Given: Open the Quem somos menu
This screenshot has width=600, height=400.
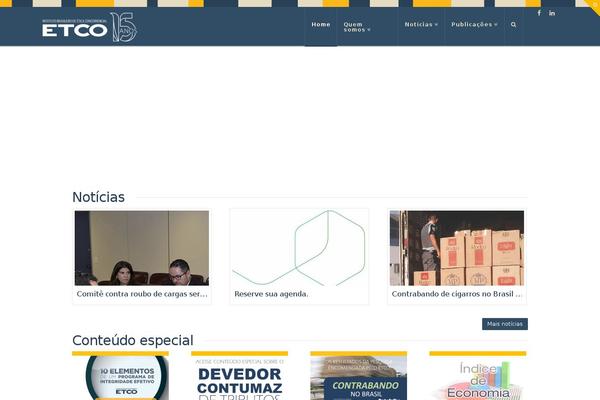Looking at the screenshot, I should coord(356,27).
